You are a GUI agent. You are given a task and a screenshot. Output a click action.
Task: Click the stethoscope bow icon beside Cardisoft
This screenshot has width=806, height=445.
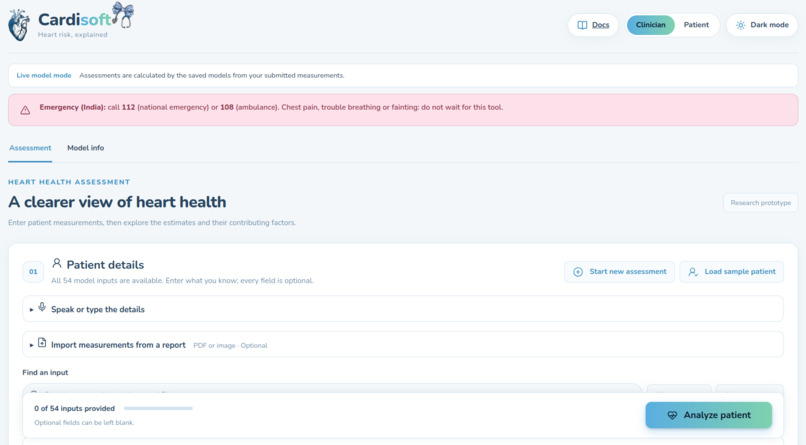point(123,14)
